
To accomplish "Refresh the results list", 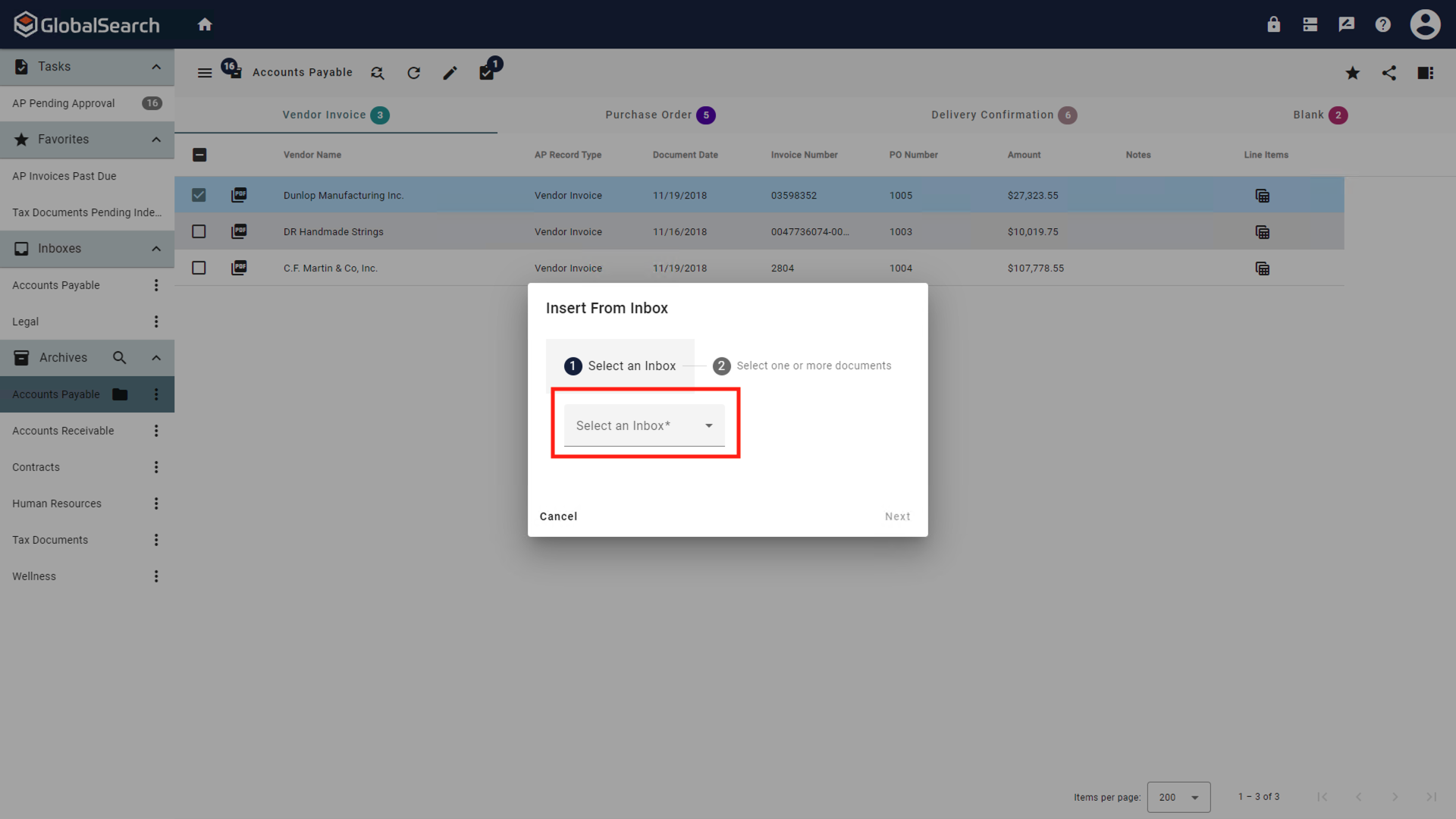I will coord(413,73).
